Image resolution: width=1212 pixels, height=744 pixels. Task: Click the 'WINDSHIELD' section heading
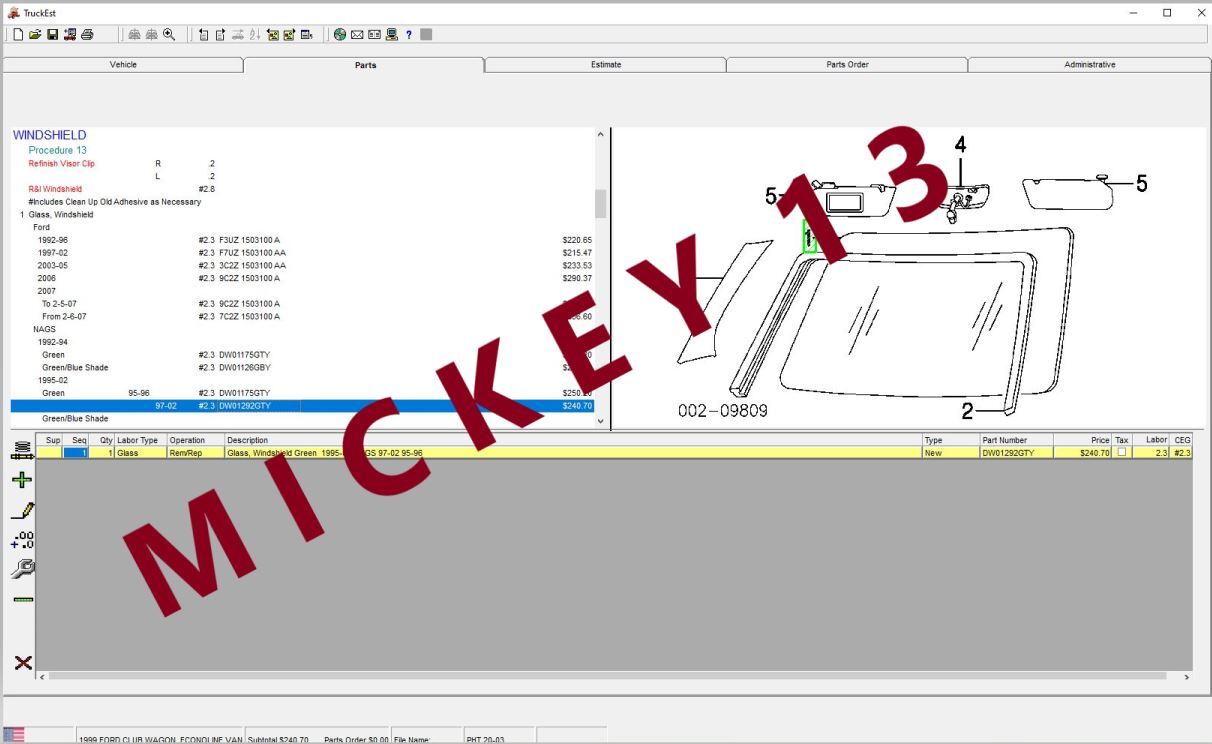coord(50,135)
